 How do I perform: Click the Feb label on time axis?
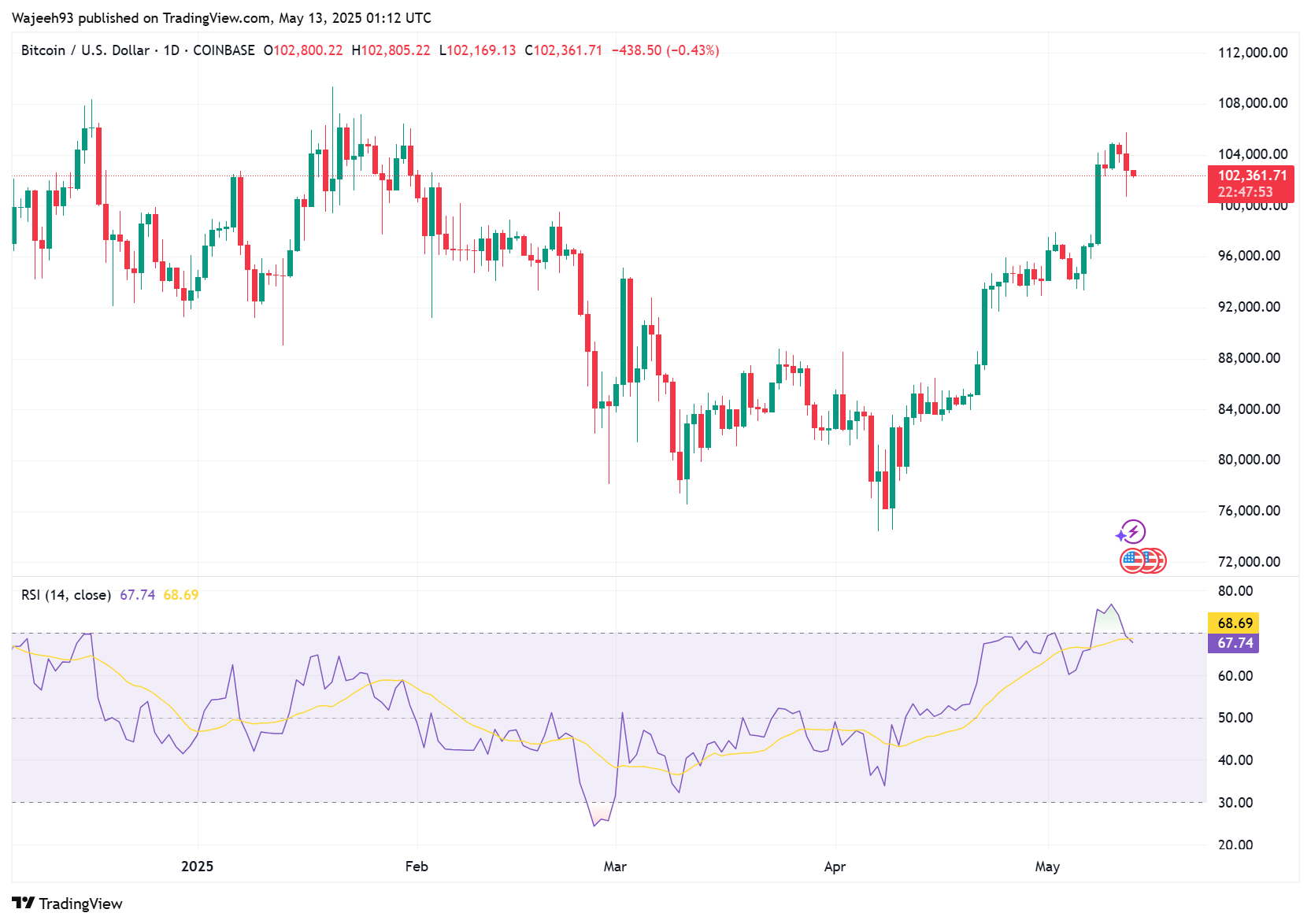click(x=417, y=866)
